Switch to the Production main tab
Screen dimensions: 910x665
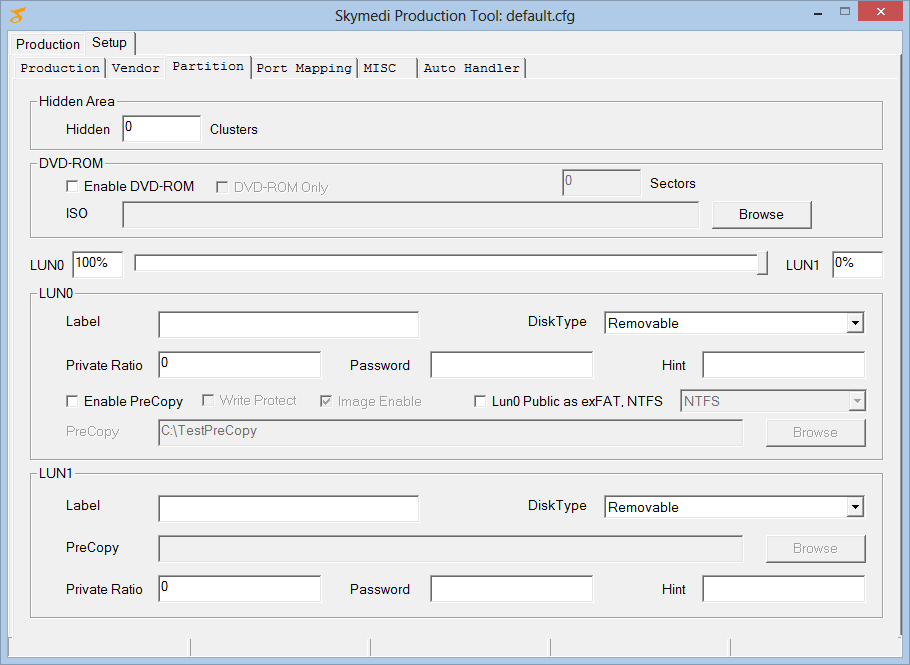tap(48, 44)
